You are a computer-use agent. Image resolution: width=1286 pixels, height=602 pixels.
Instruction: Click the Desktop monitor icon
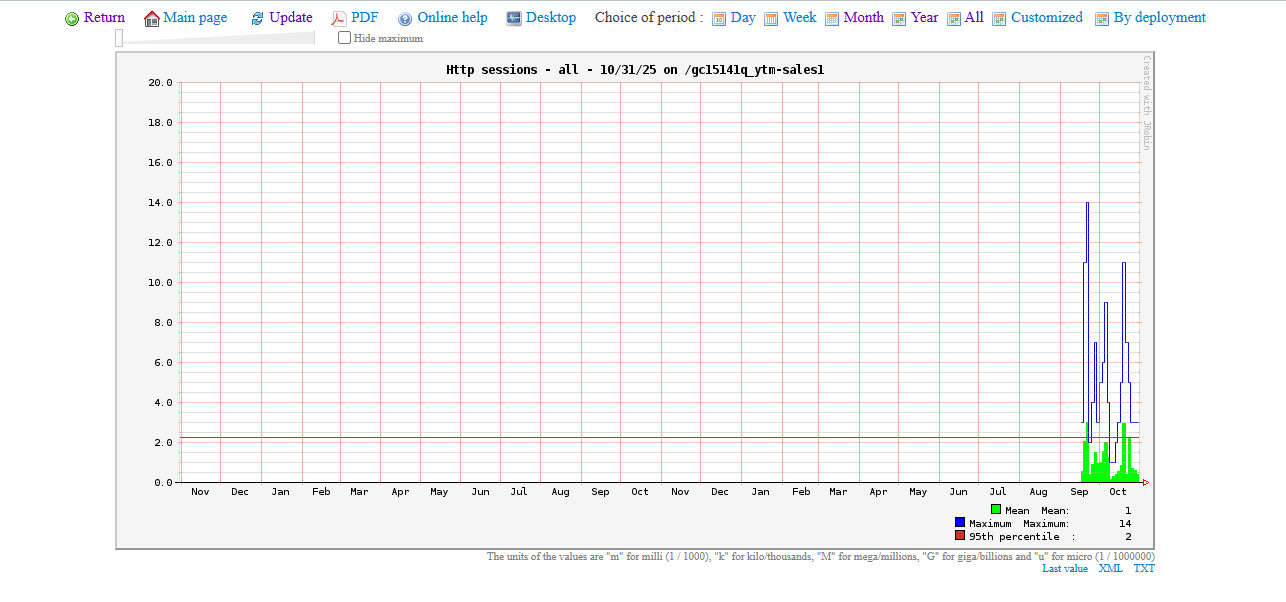coord(514,18)
